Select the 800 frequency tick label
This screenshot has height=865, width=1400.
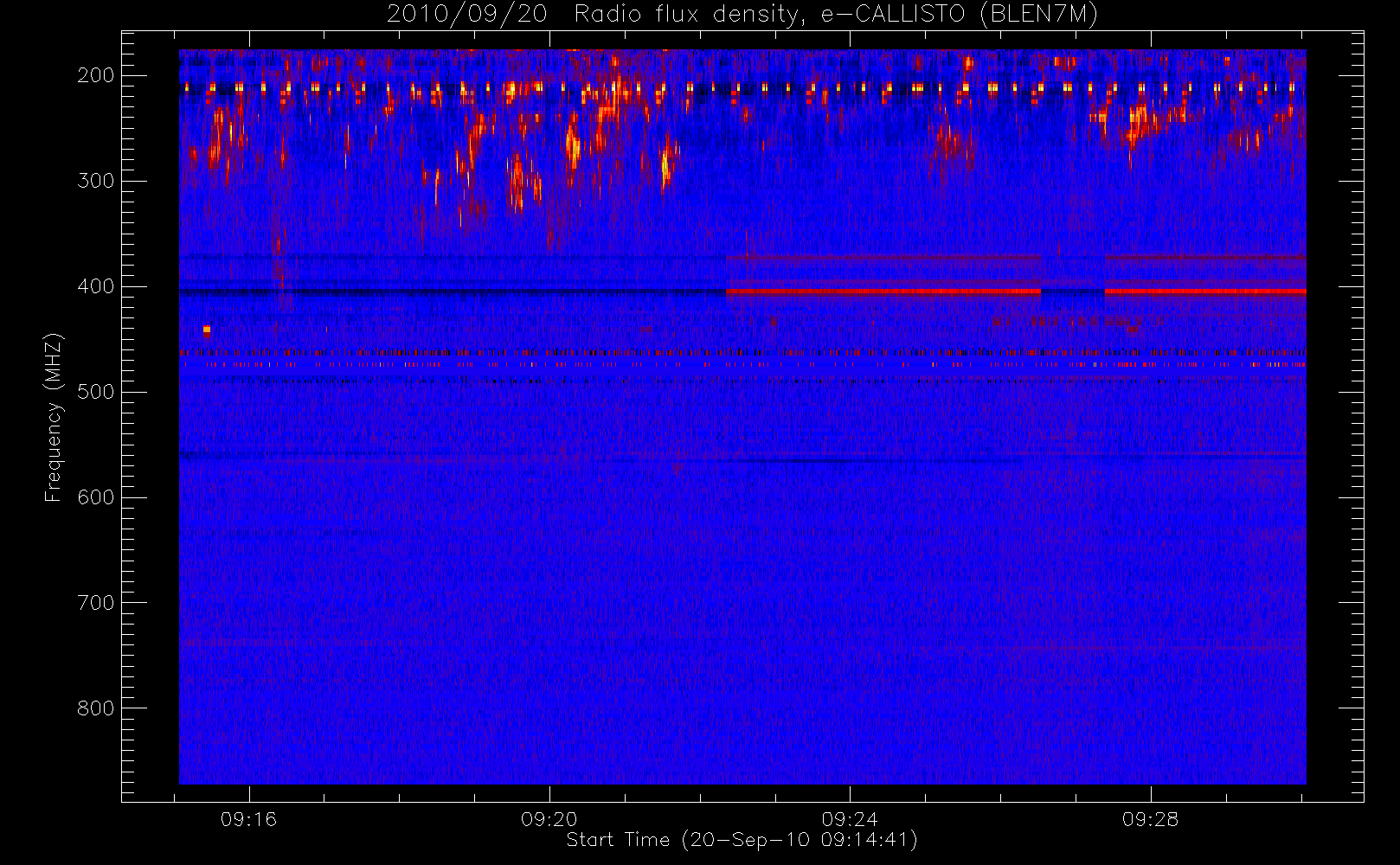point(95,708)
